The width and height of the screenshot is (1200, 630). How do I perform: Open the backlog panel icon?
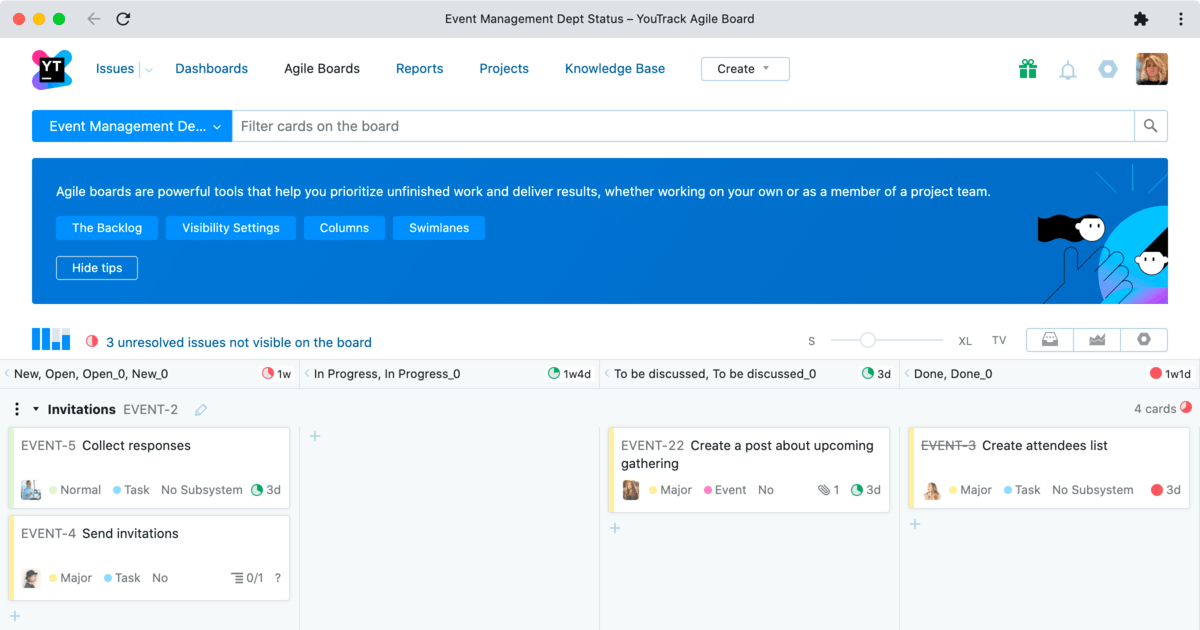coord(1049,339)
